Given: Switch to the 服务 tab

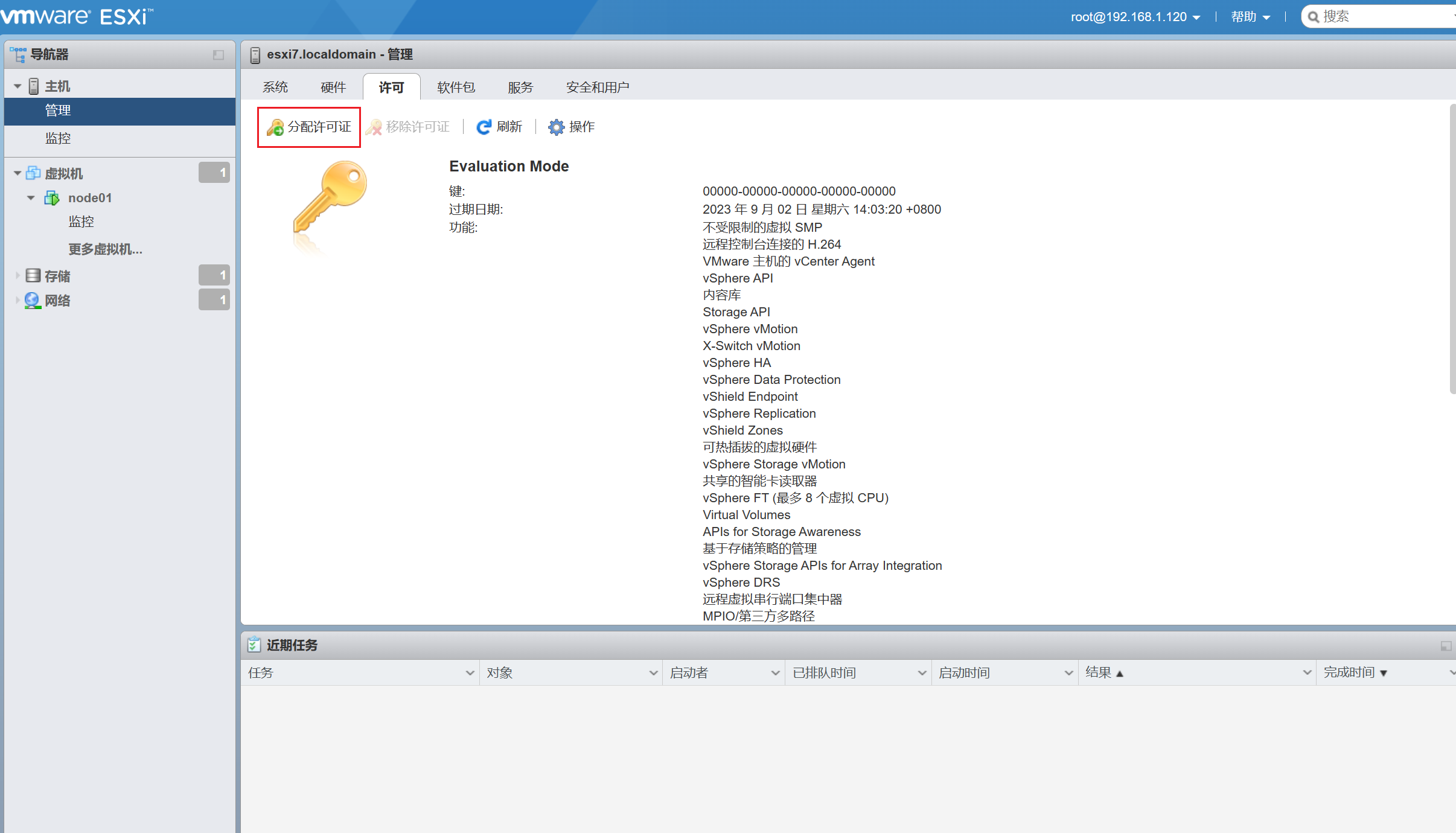Looking at the screenshot, I should pos(520,87).
